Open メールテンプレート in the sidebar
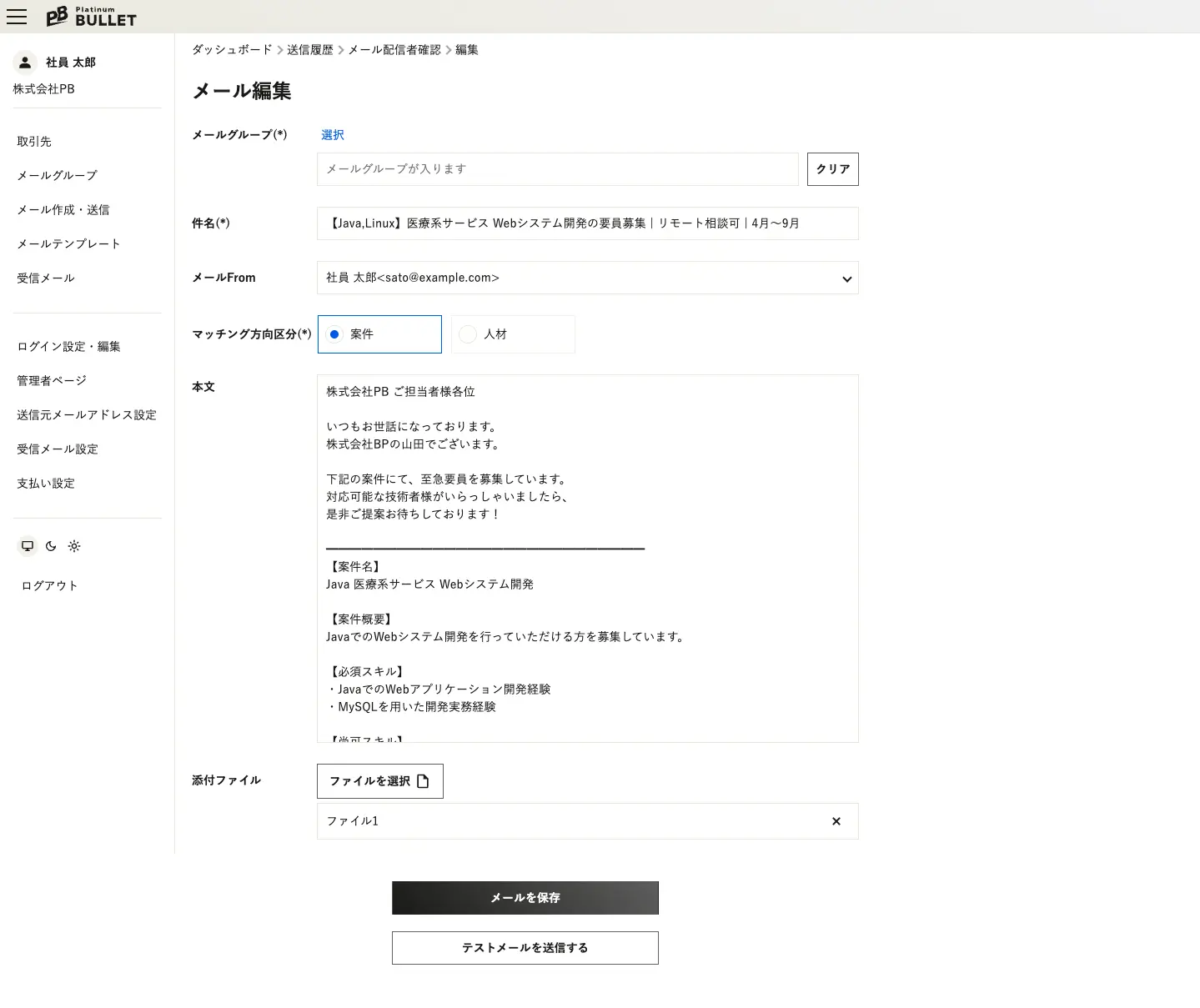This screenshot has width=1200, height=1008. tap(68, 243)
